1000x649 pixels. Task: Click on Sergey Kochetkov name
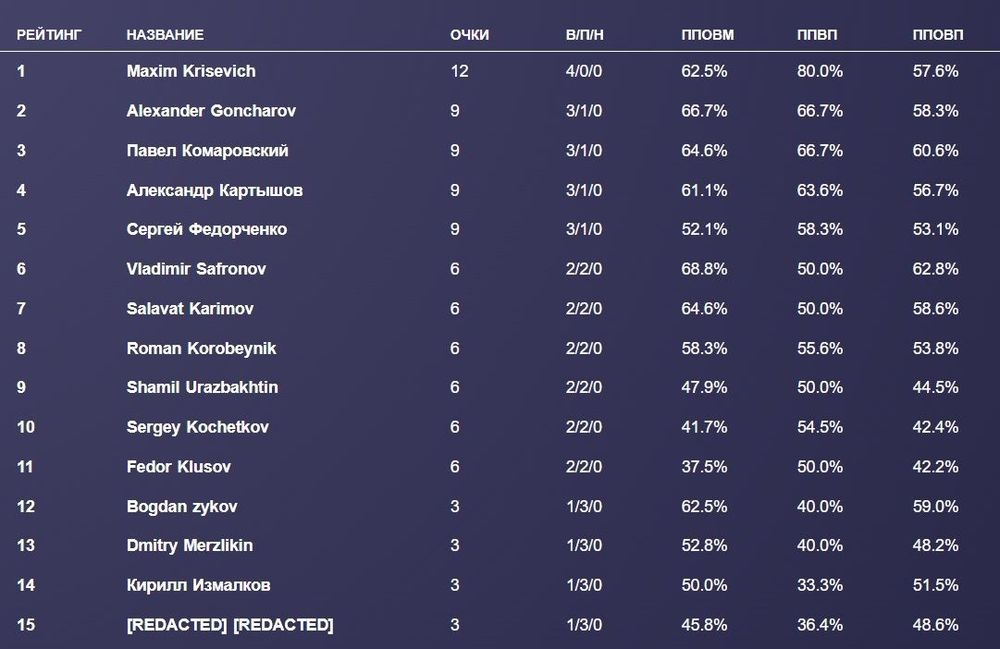(197, 428)
